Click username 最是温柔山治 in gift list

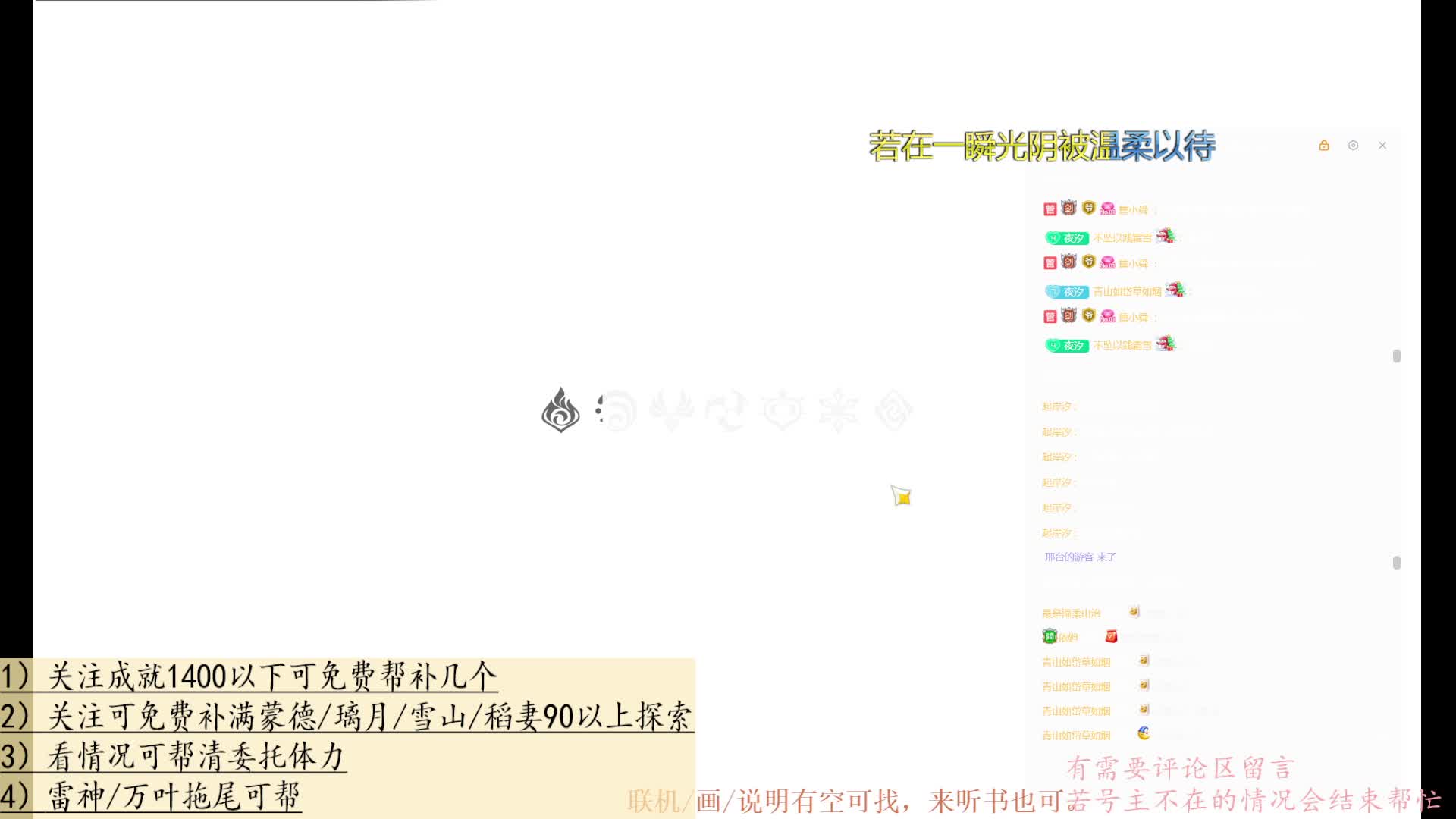[x=1071, y=613]
